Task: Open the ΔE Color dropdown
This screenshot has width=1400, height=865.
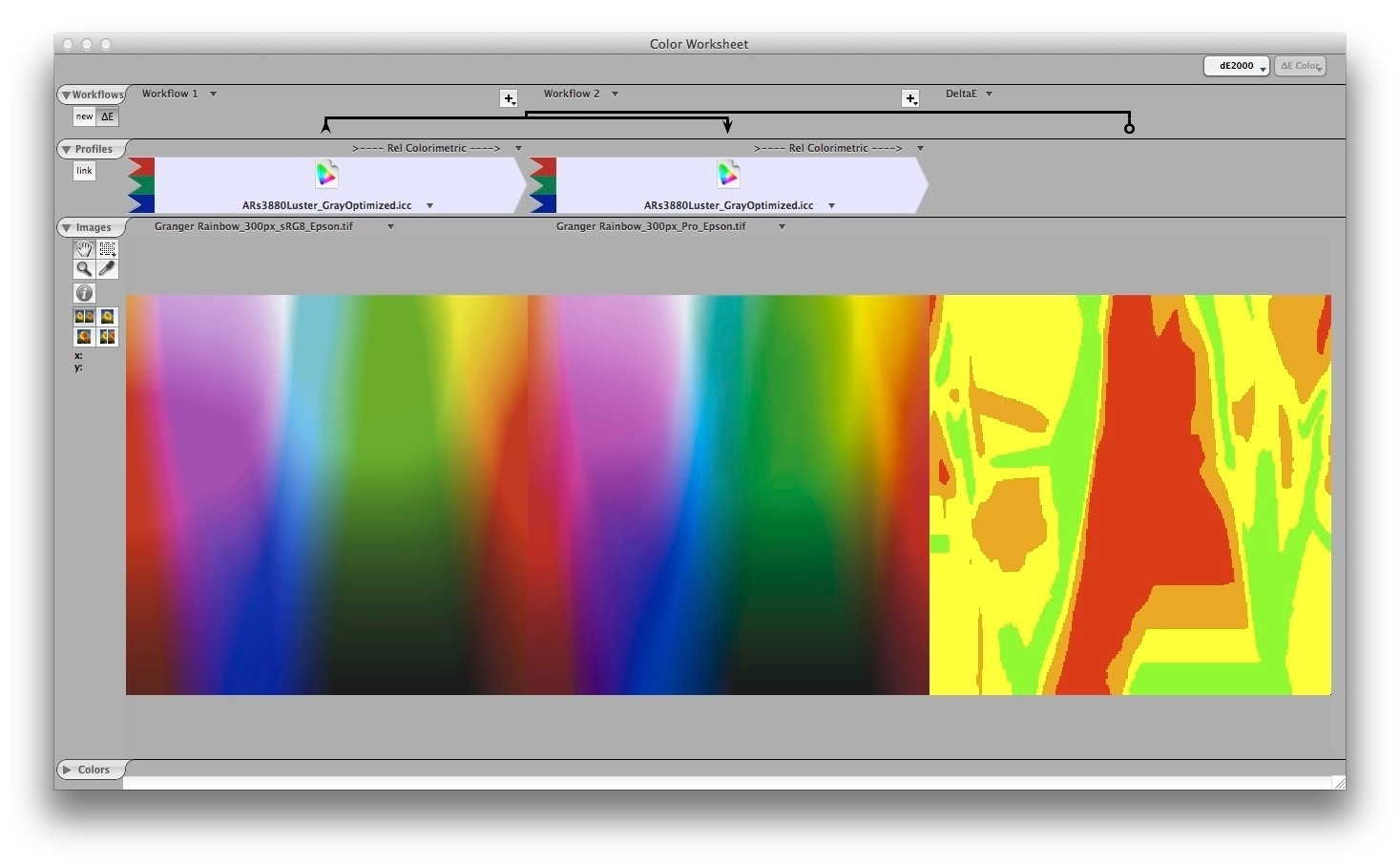Action: [1300, 66]
